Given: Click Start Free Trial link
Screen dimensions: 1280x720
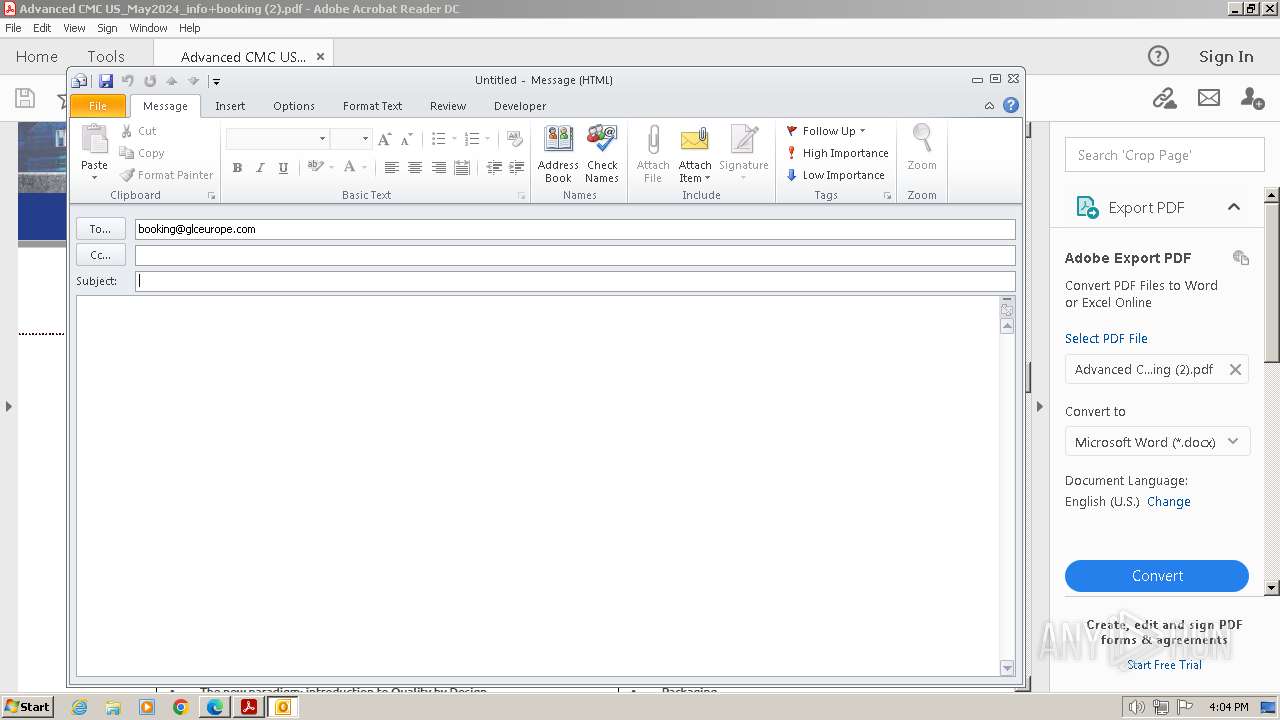Looking at the screenshot, I should click(1164, 665).
